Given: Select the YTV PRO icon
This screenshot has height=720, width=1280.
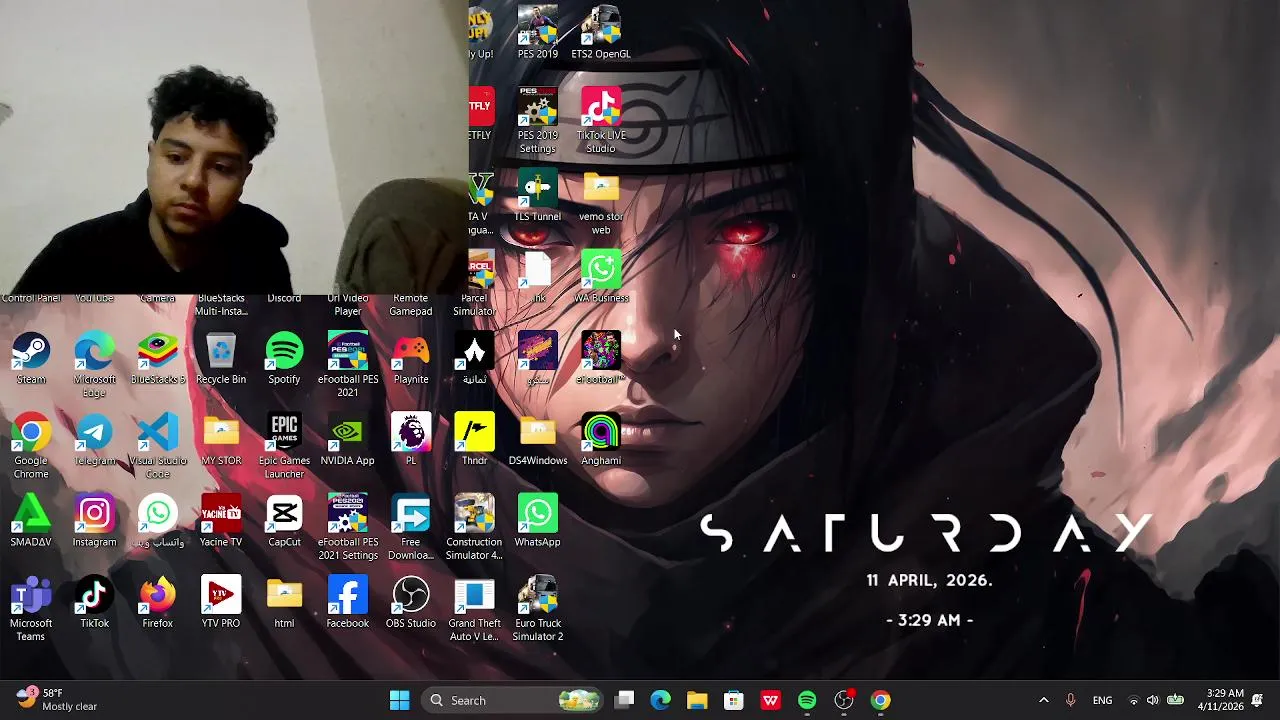Looking at the screenshot, I should pyautogui.click(x=221, y=603).
